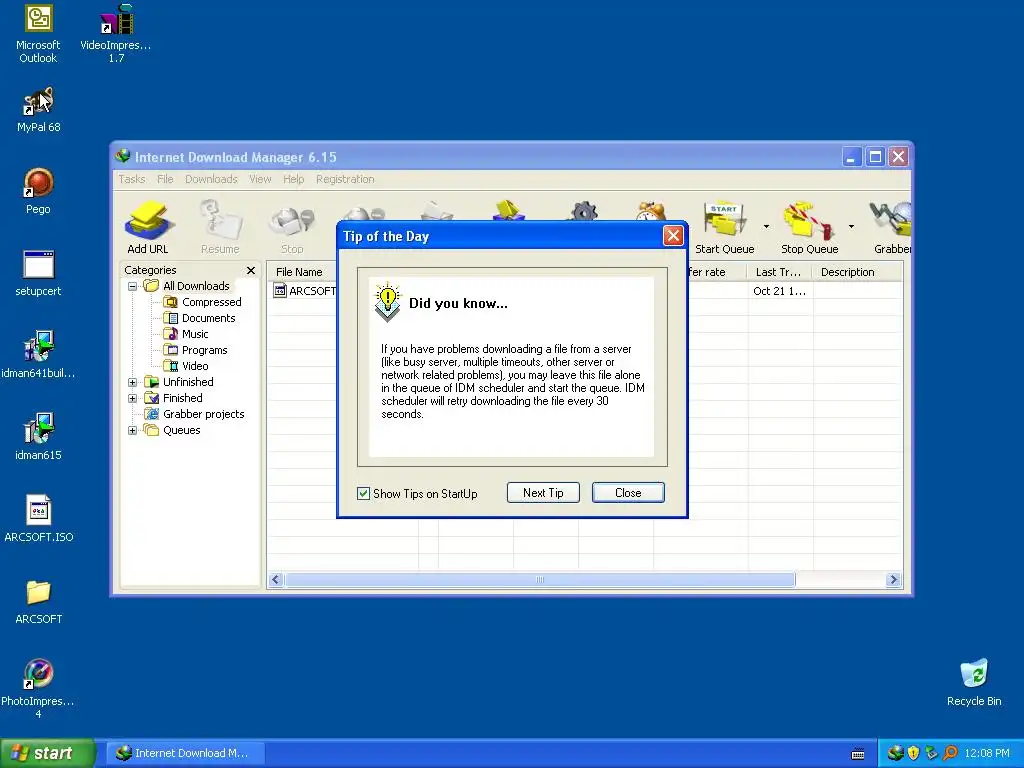Click lightbulb icon in Tip of the Day
This screenshot has height=768, width=1024.
pyautogui.click(x=387, y=302)
